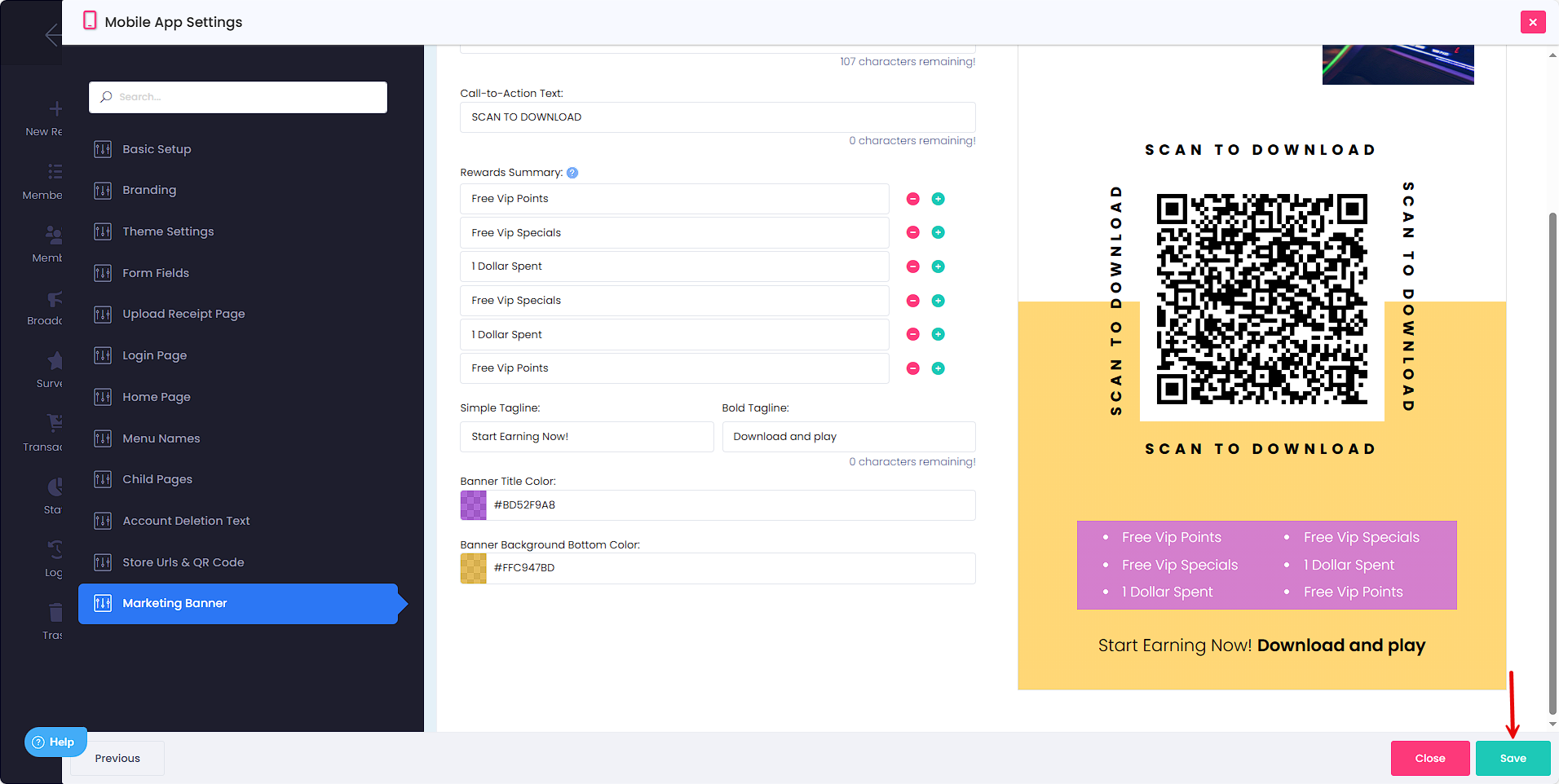
Task: Click the Call-to-Action Text field
Action: [x=718, y=117]
